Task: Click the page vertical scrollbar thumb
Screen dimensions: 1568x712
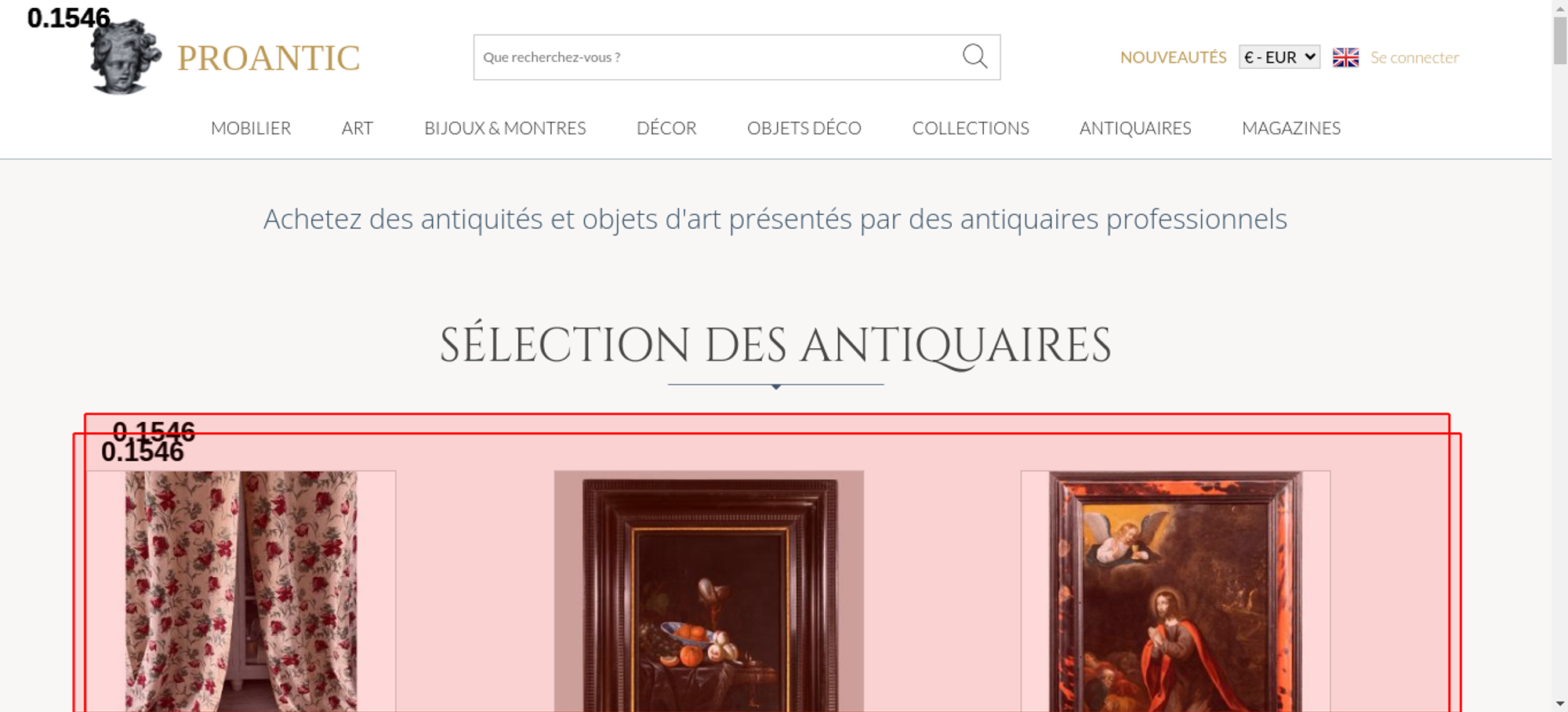Action: pos(1560,40)
